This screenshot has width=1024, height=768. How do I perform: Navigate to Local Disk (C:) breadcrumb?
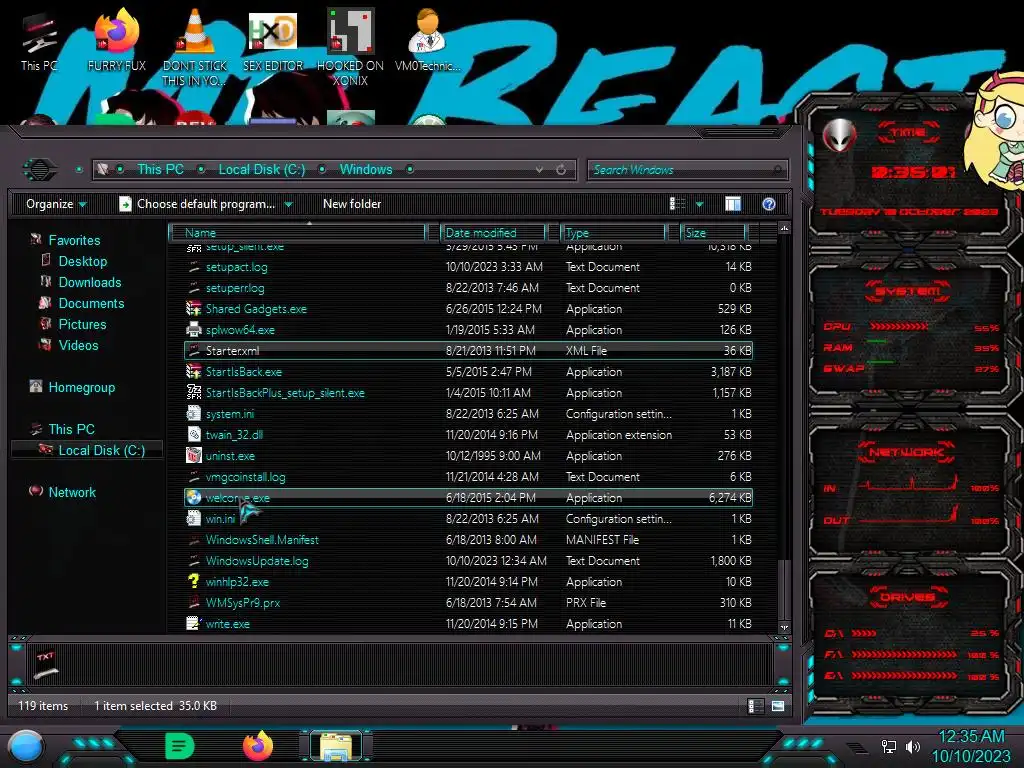(262, 170)
